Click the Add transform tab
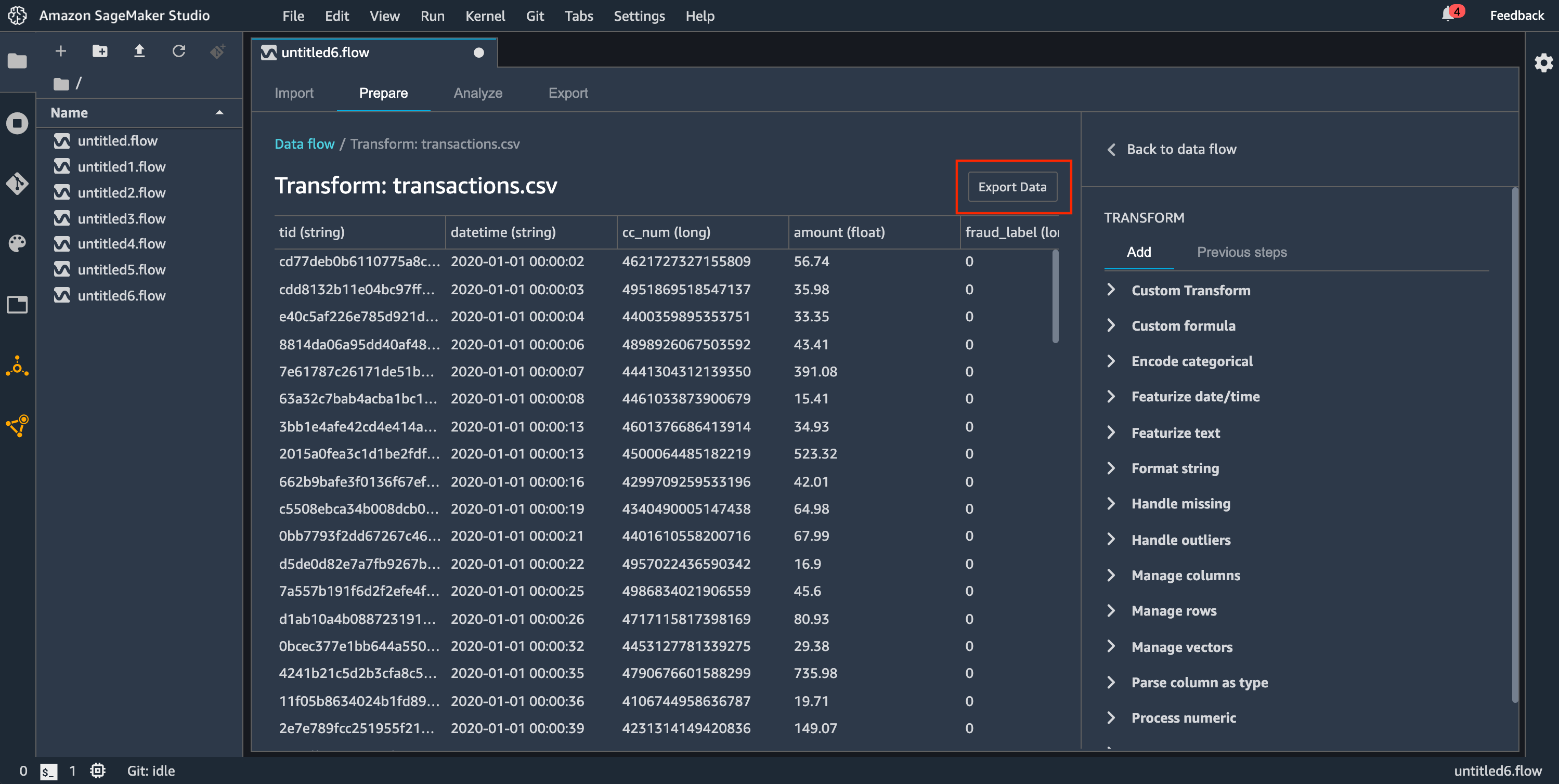This screenshot has height=784, width=1559. (1138, 251)
